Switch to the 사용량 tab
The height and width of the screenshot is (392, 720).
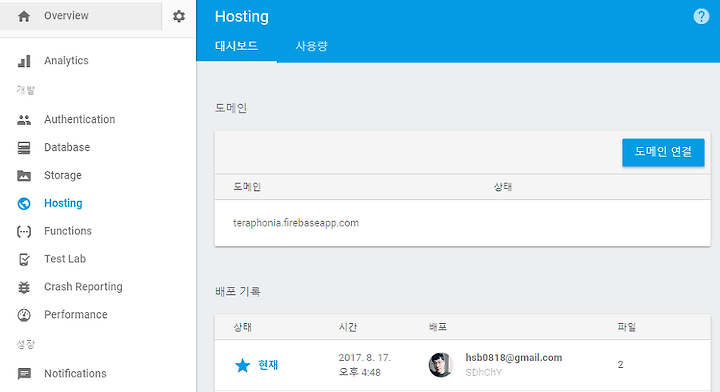click(x=311, y=46)
